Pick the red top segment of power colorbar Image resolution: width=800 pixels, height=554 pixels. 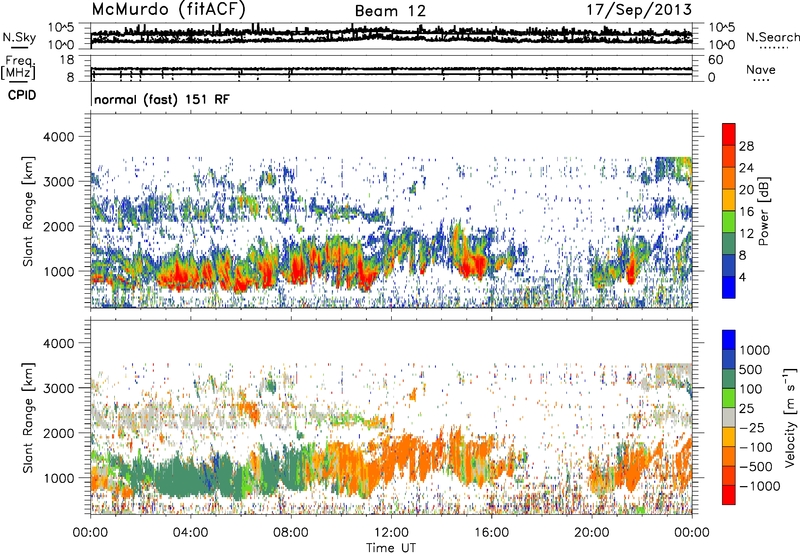pyautogui.click(x=729, y=135)
